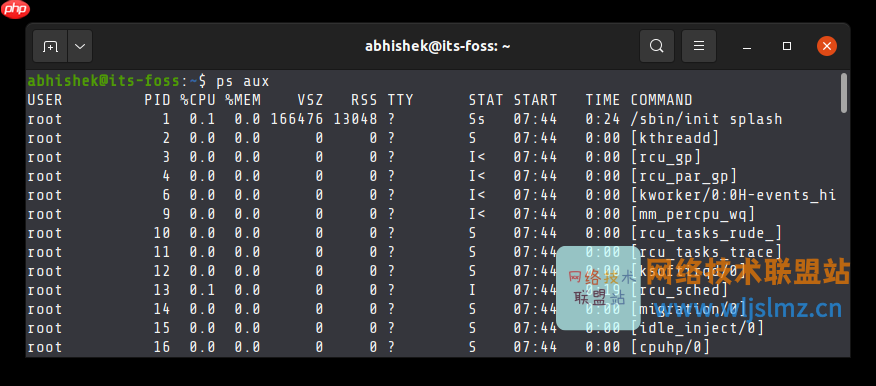Image resolution: width=876 pixels, height=386 pixels.
Task: Click the TIME column header
Action: 603,100
